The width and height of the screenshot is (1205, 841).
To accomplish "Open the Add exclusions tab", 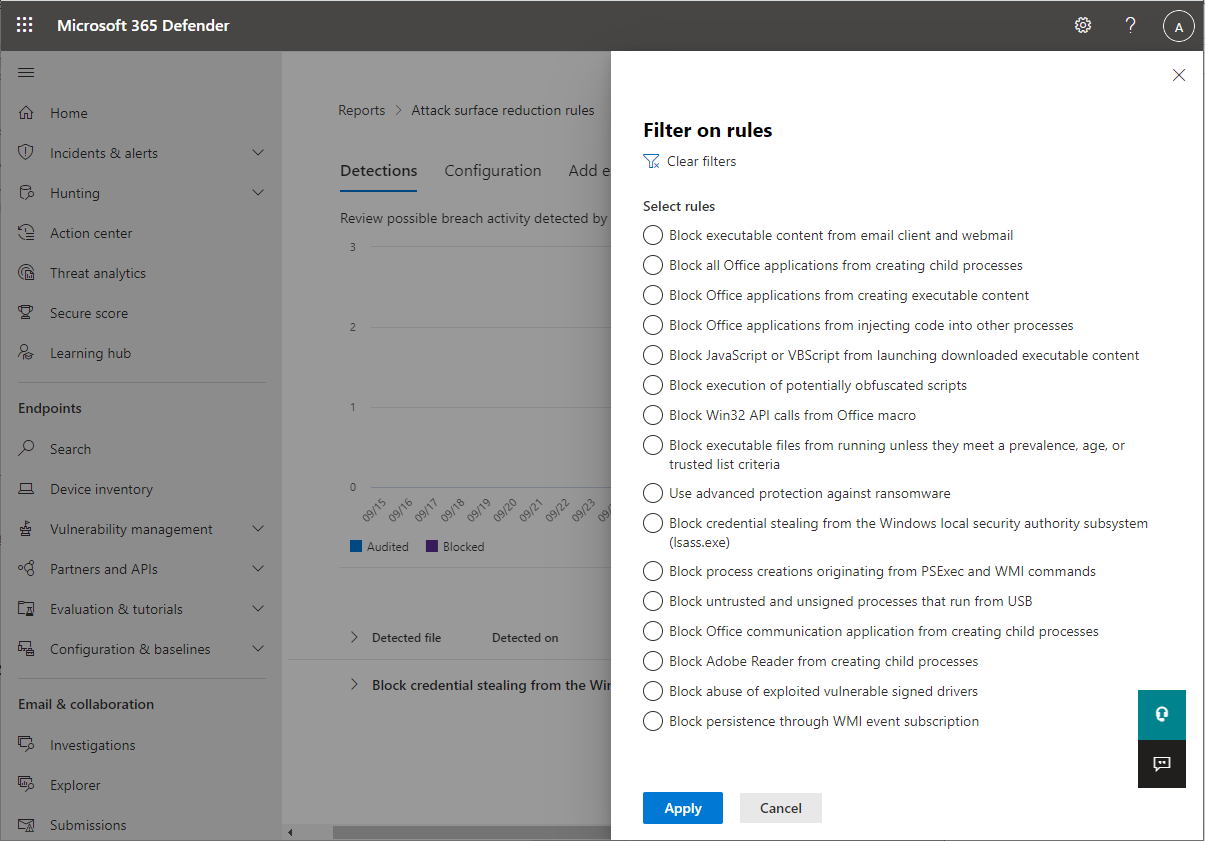I will [x=589, y=171].
